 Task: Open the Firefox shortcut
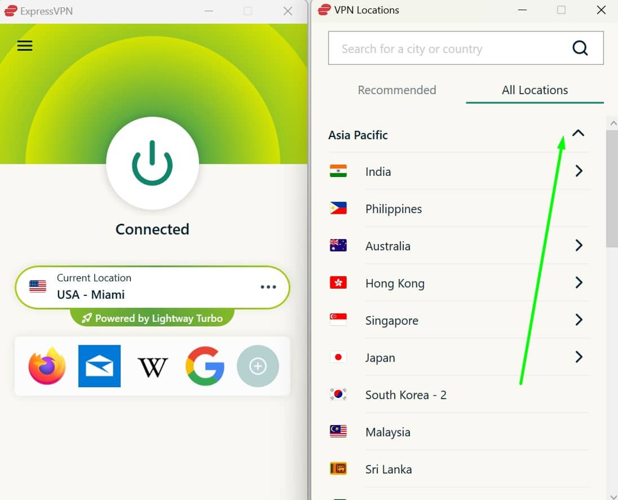coord(47,366)
